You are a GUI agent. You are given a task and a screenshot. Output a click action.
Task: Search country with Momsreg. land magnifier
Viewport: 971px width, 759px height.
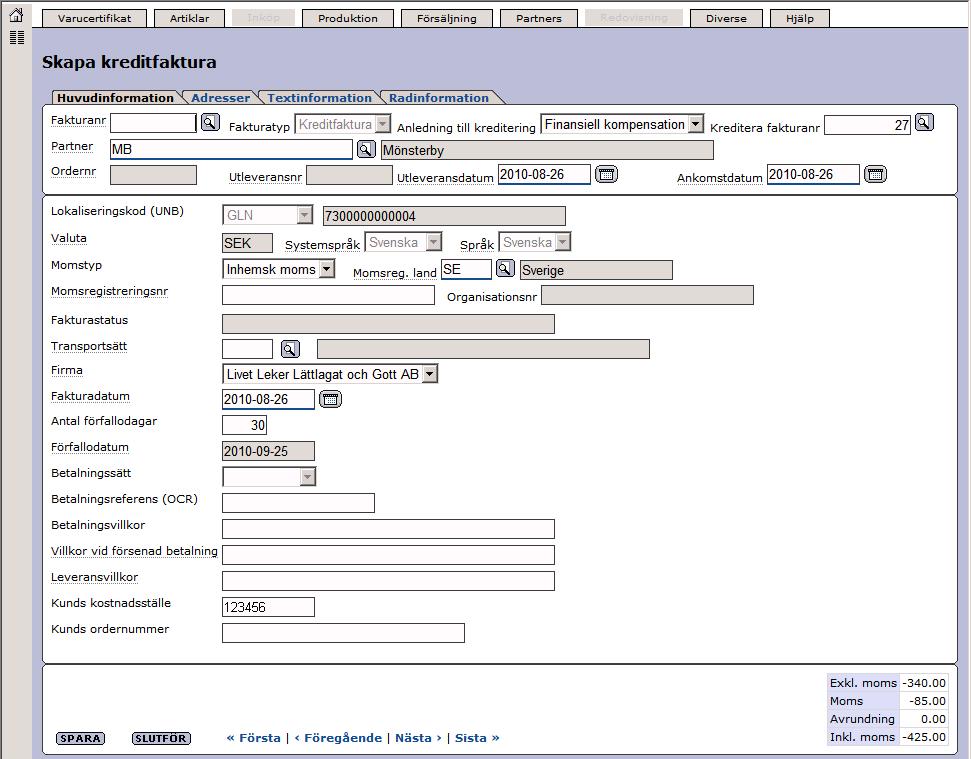pos(505,269)
